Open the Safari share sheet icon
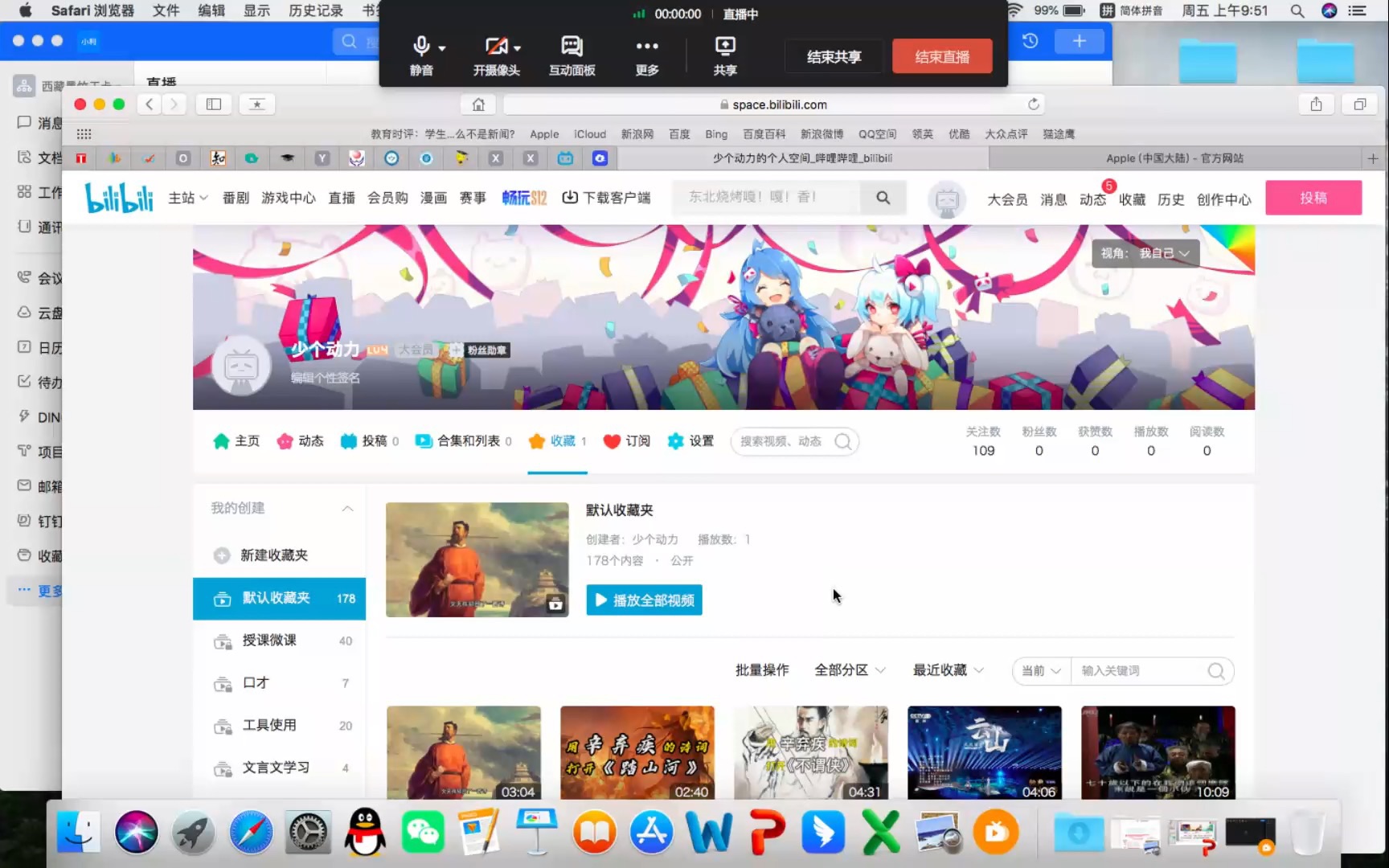This screenshot has height=868, width=1389. 1316,104
